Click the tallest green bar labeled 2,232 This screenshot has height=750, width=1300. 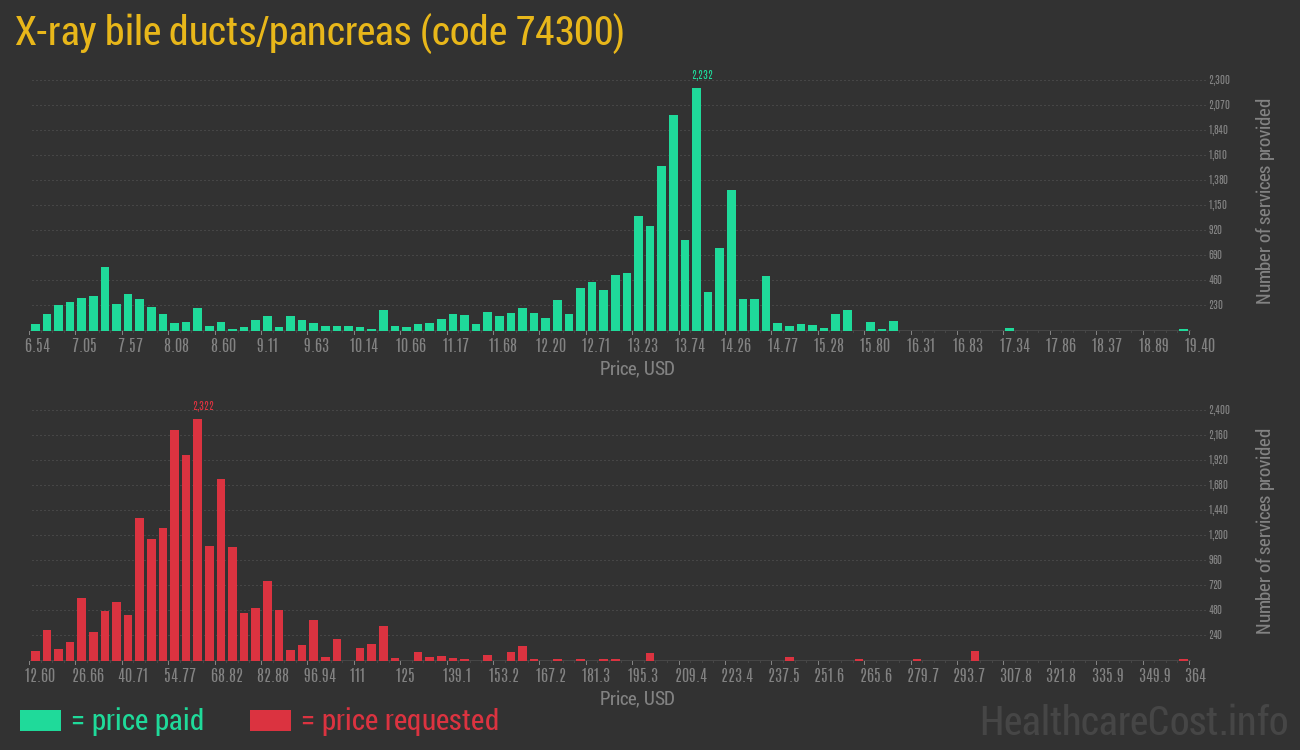click(x=696, y=209)
